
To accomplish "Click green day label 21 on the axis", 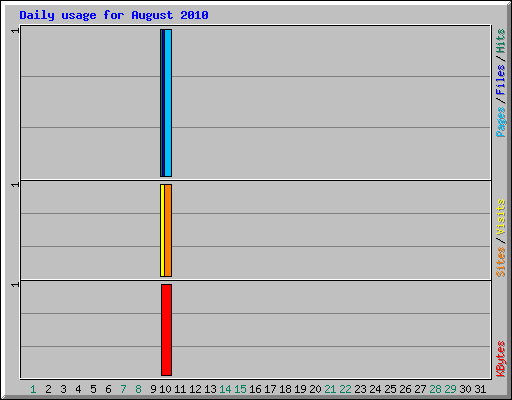I will [330, 389].
